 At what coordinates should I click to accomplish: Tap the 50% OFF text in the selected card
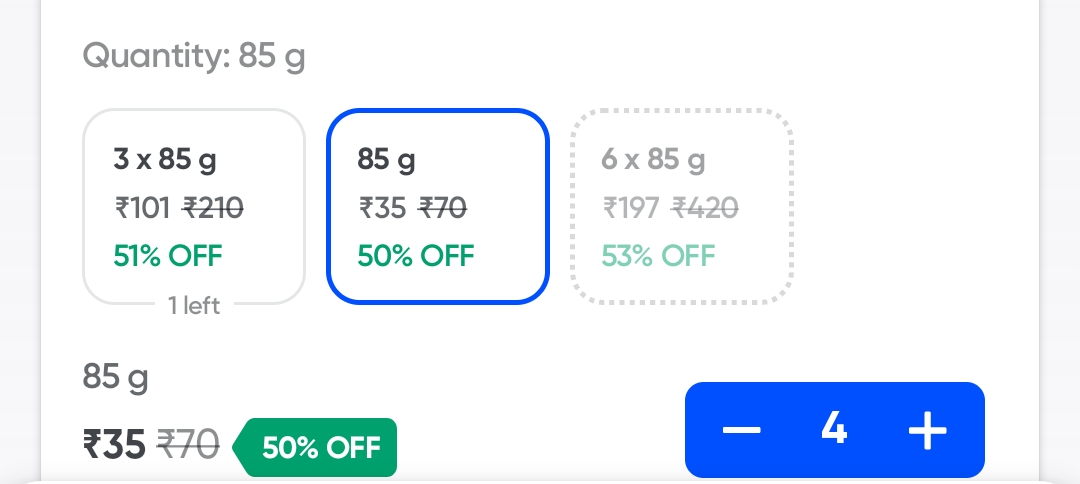(x=416, y=255)
